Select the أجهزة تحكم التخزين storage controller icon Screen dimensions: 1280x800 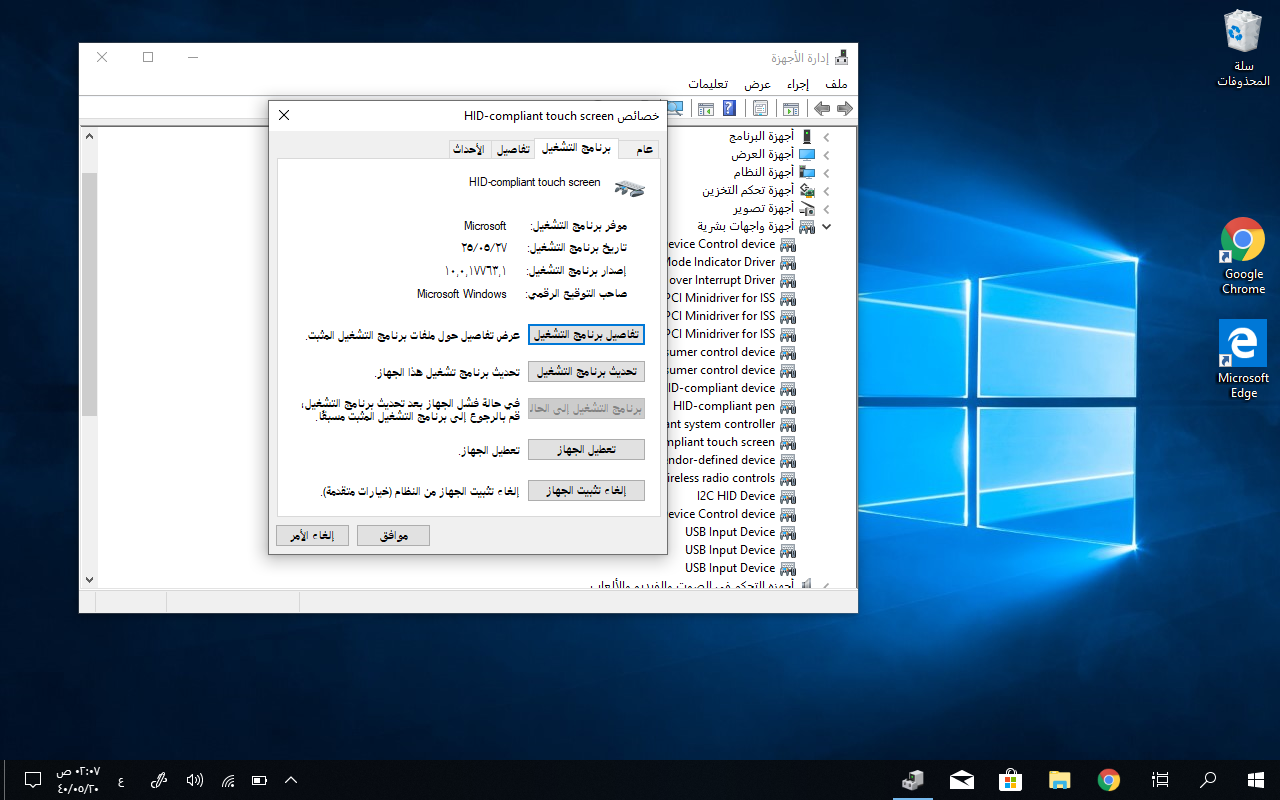click(807, 190)
